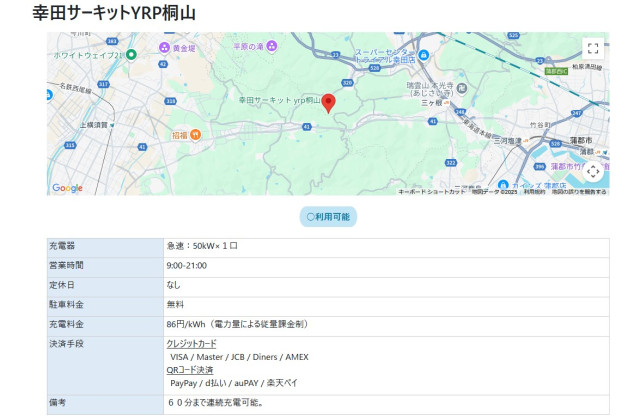Click the PayPay / d払い payment list
Viewport: 640px width, 416px height.
point(234,383)
